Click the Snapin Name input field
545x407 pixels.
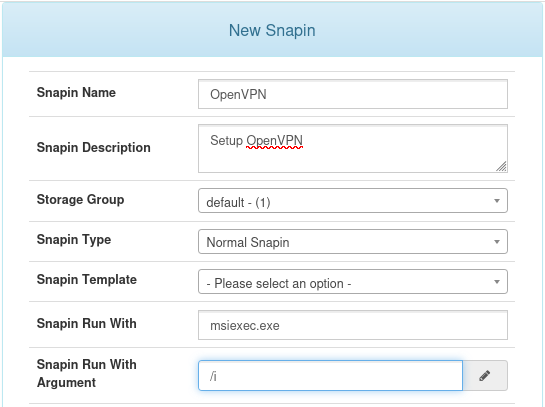click(x=353, y=94)
